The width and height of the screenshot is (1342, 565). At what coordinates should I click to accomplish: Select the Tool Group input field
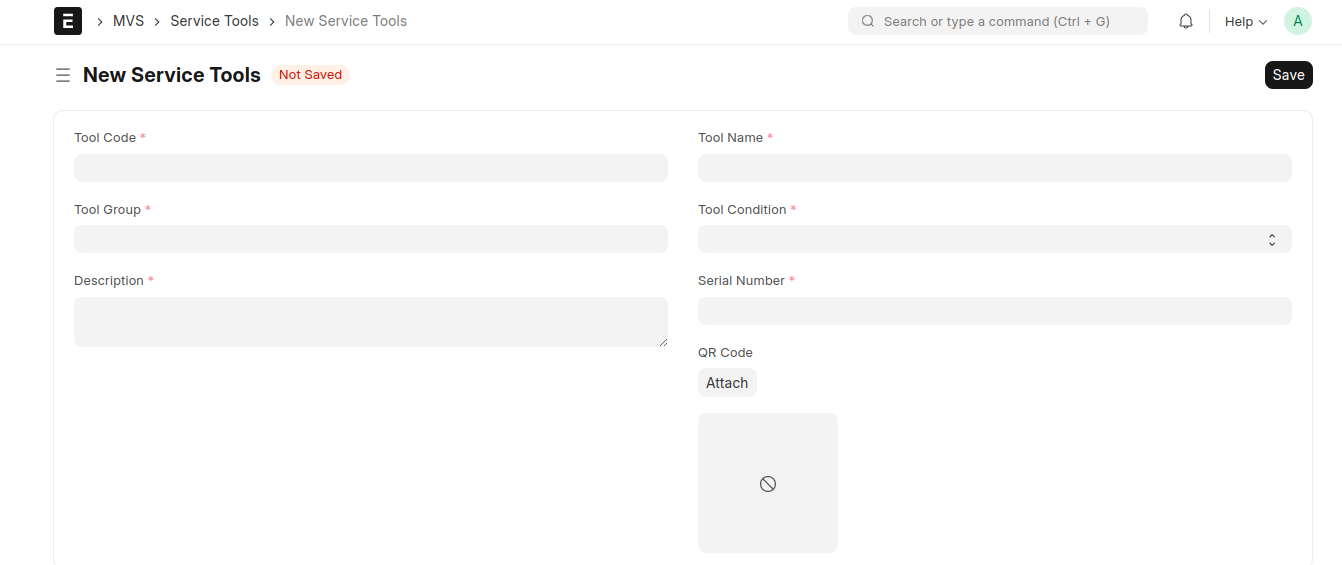pos(370,239)
